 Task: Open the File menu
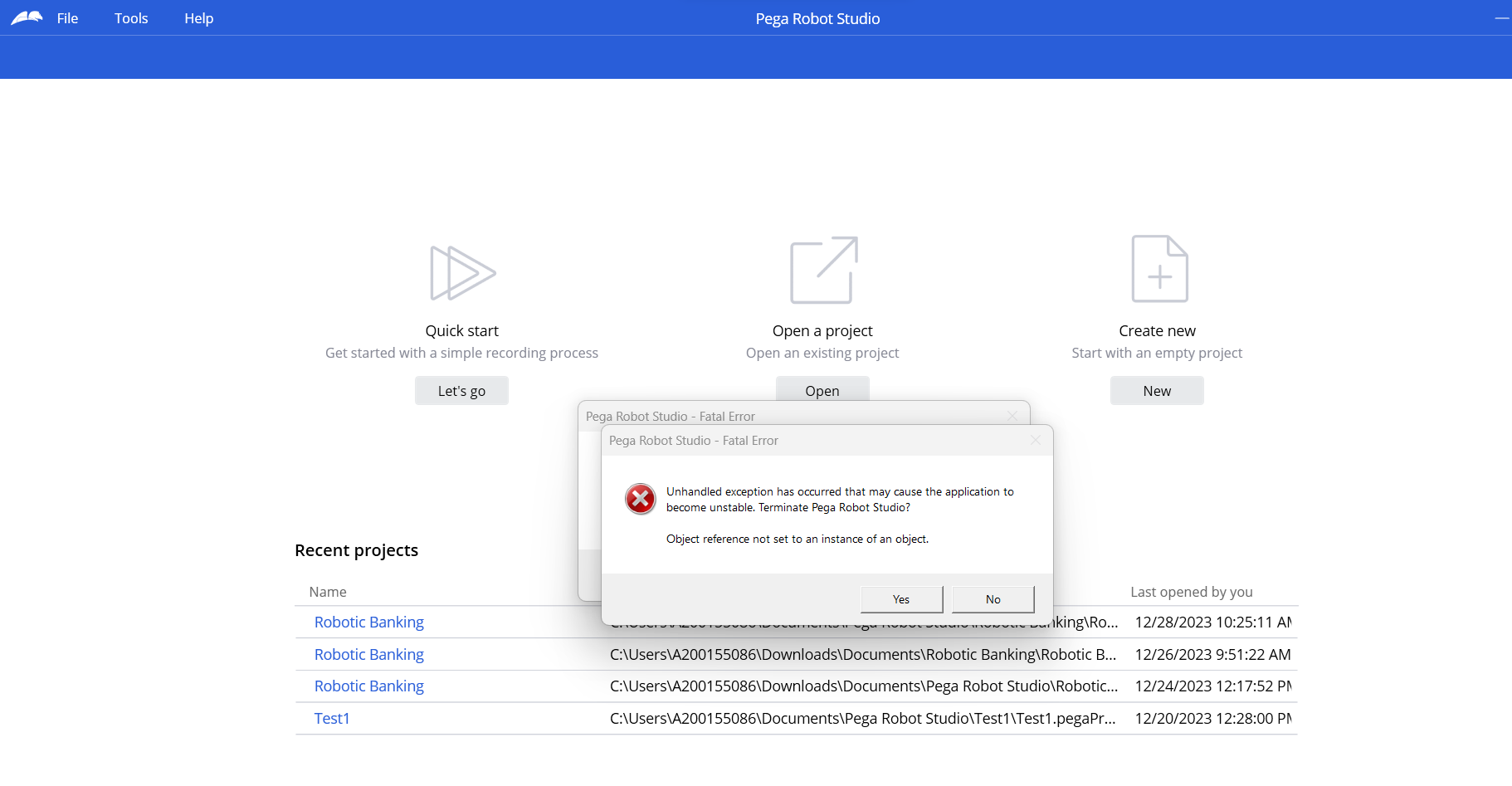coord(66,17)
